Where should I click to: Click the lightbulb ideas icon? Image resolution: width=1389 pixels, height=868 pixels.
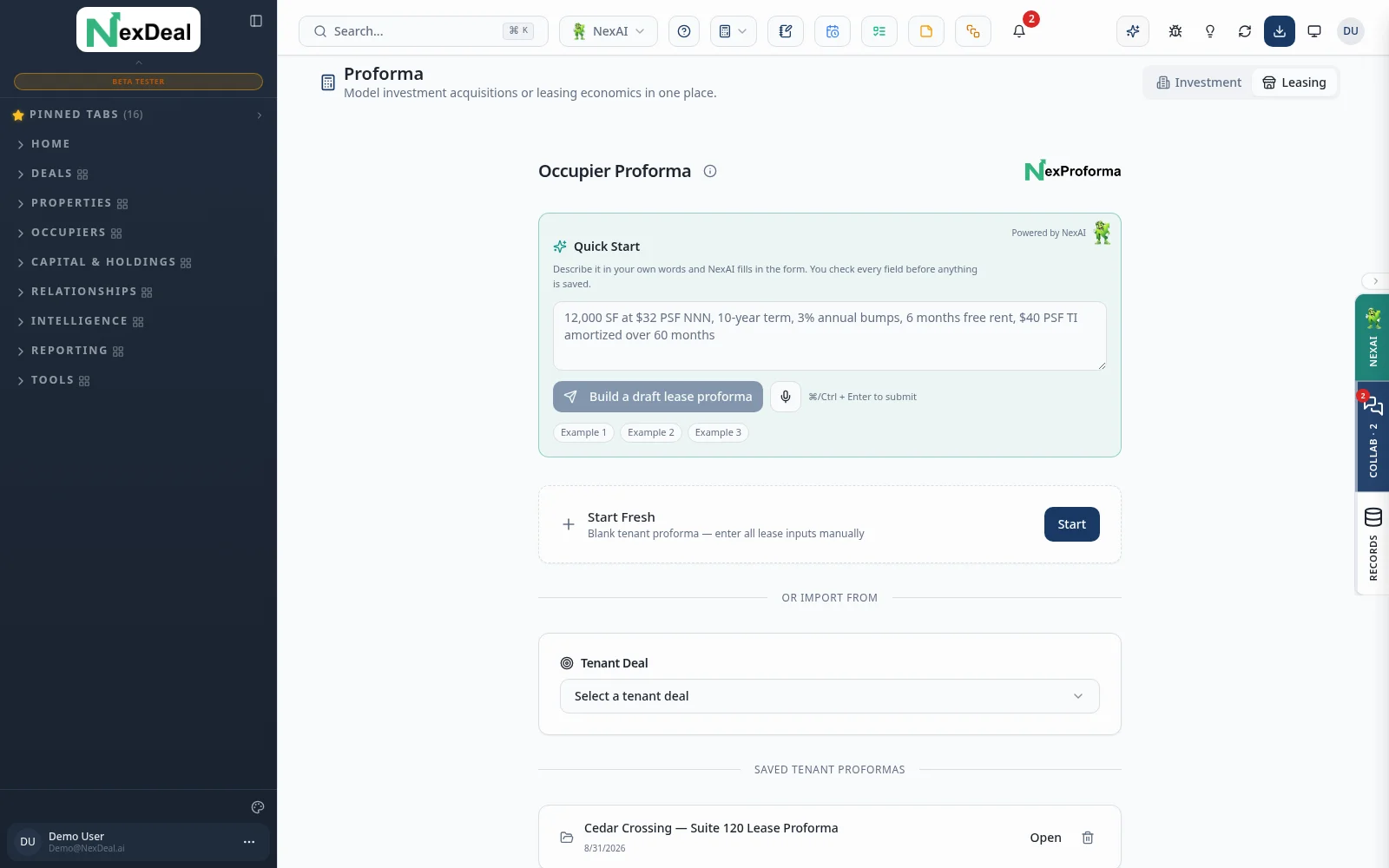1210,31
